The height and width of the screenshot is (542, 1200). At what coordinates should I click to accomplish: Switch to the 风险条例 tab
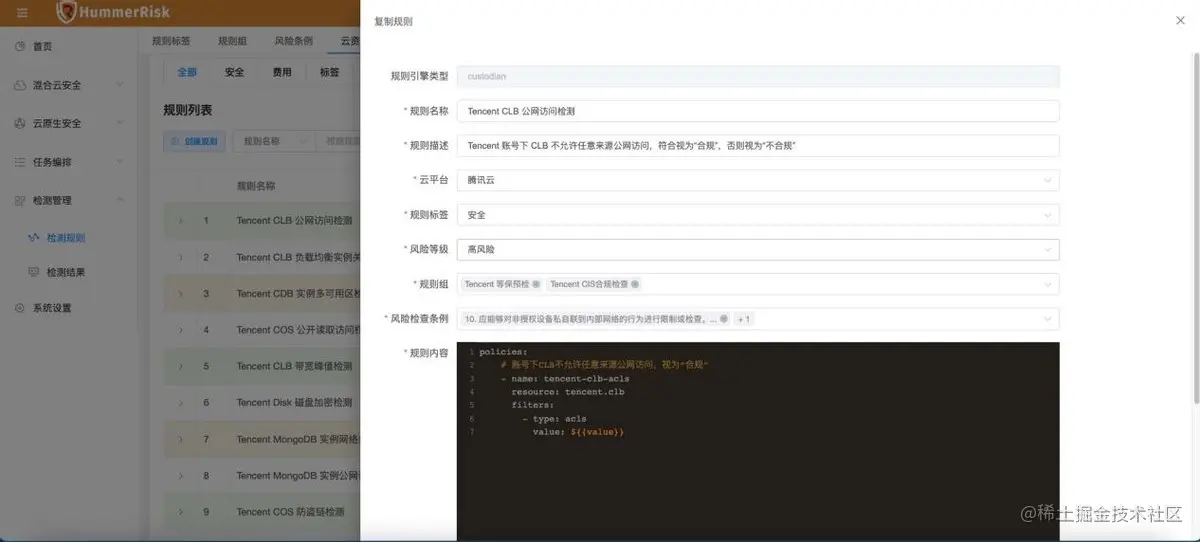[293, 41]
